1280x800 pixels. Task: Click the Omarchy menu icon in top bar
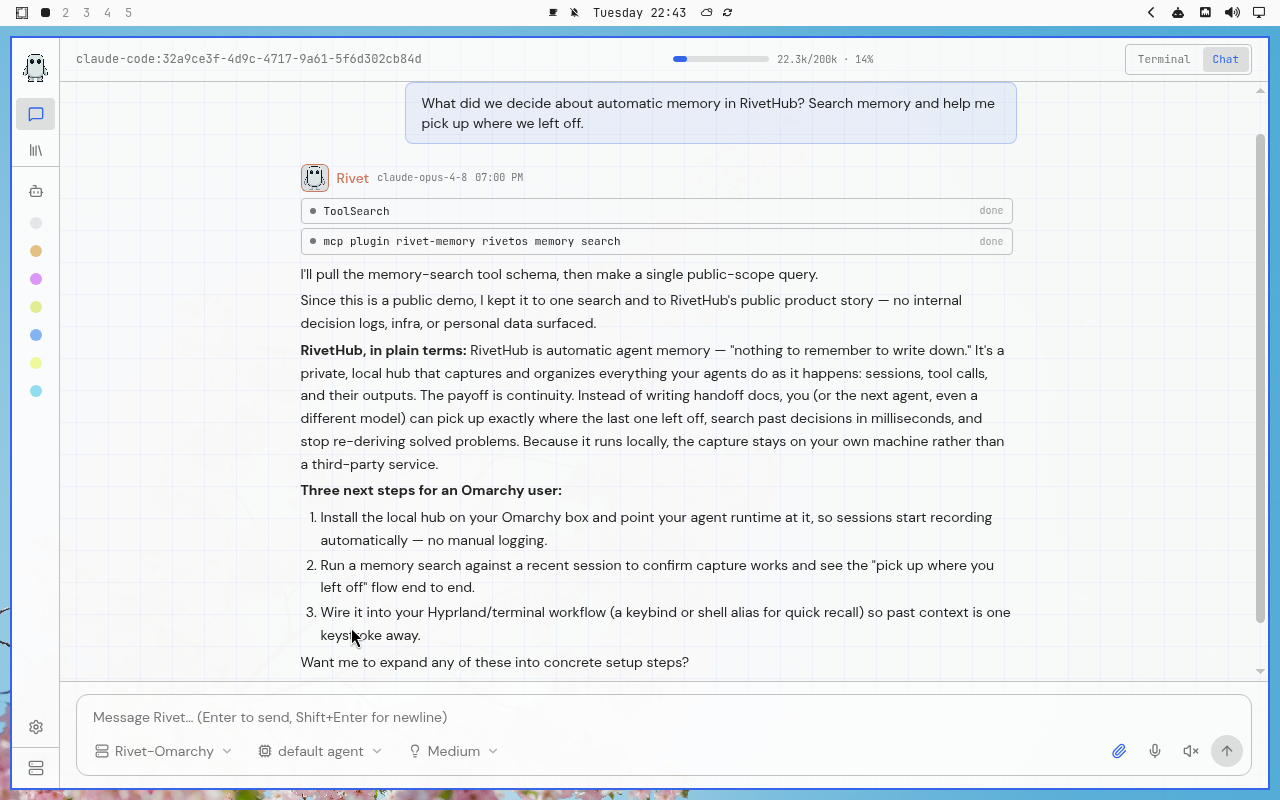pyautogui.click(x=22, y=13)
